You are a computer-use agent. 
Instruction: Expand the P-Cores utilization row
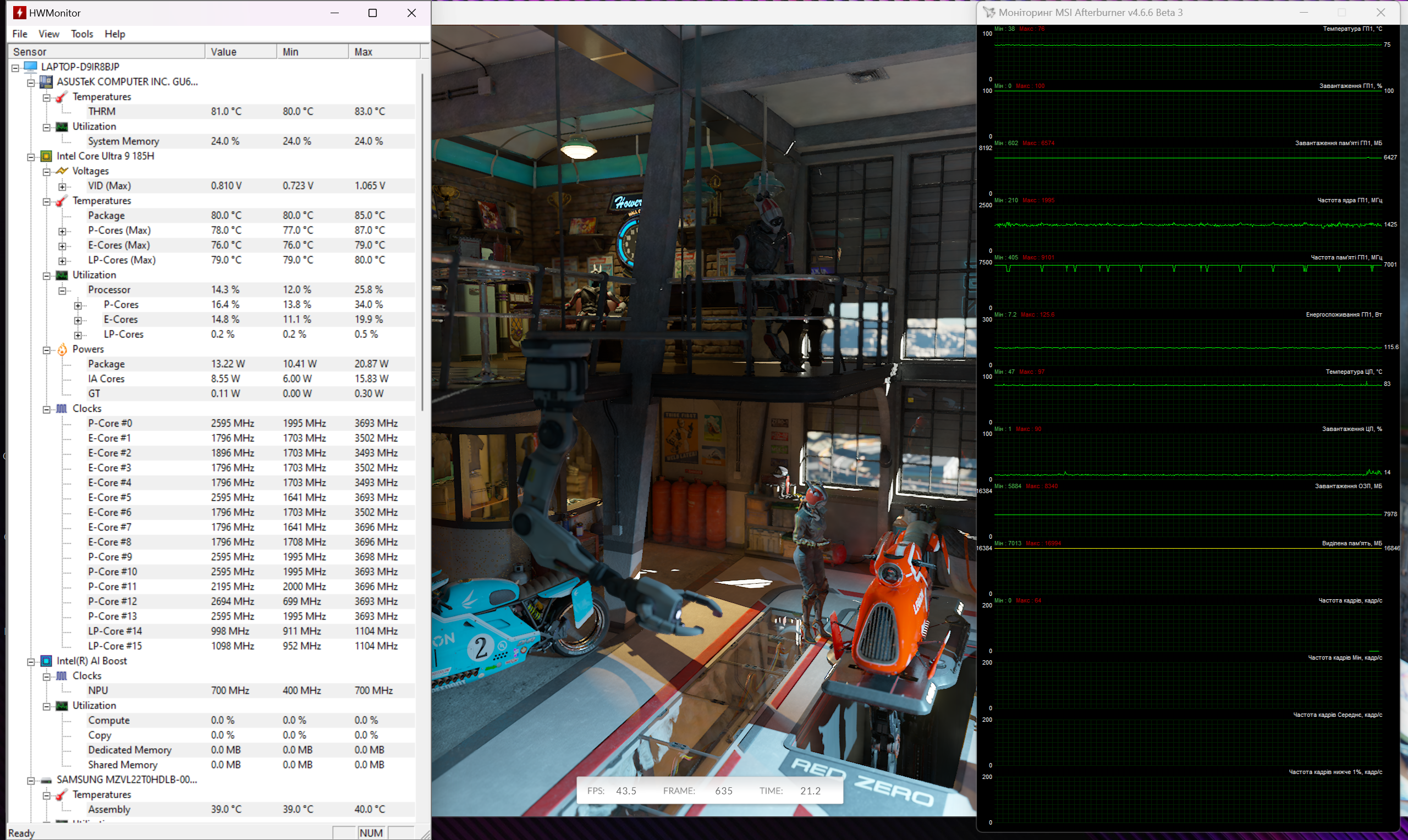tap(78, 306)
